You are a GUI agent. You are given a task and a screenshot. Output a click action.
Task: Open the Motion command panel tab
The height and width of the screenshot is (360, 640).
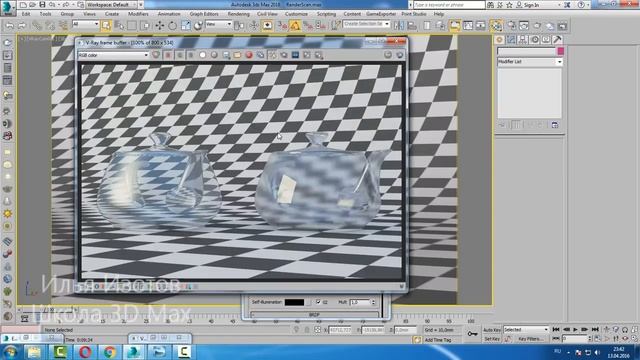(534, 40)
